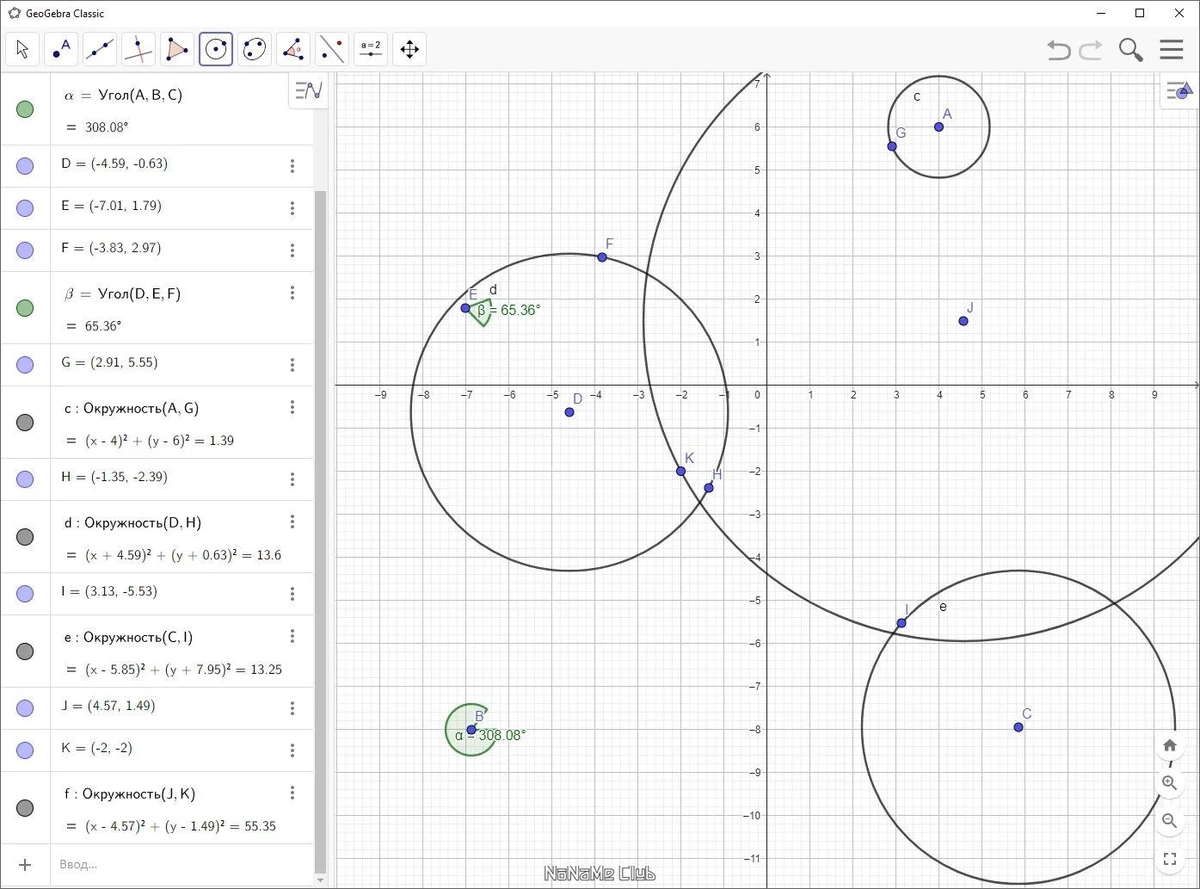This screenshot has width=1200, height=889.
Task: Select the Slider a=2 tool
Action: (371, 49)
